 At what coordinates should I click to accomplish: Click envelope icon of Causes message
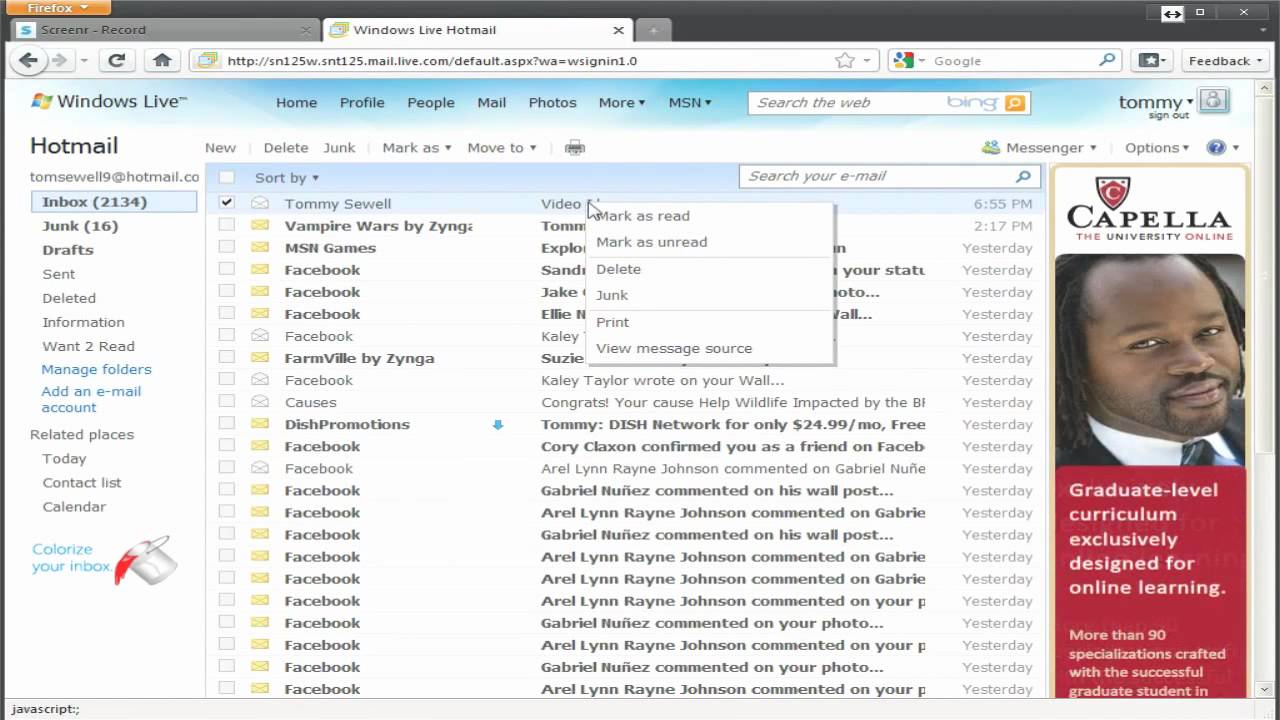point(260,402)
